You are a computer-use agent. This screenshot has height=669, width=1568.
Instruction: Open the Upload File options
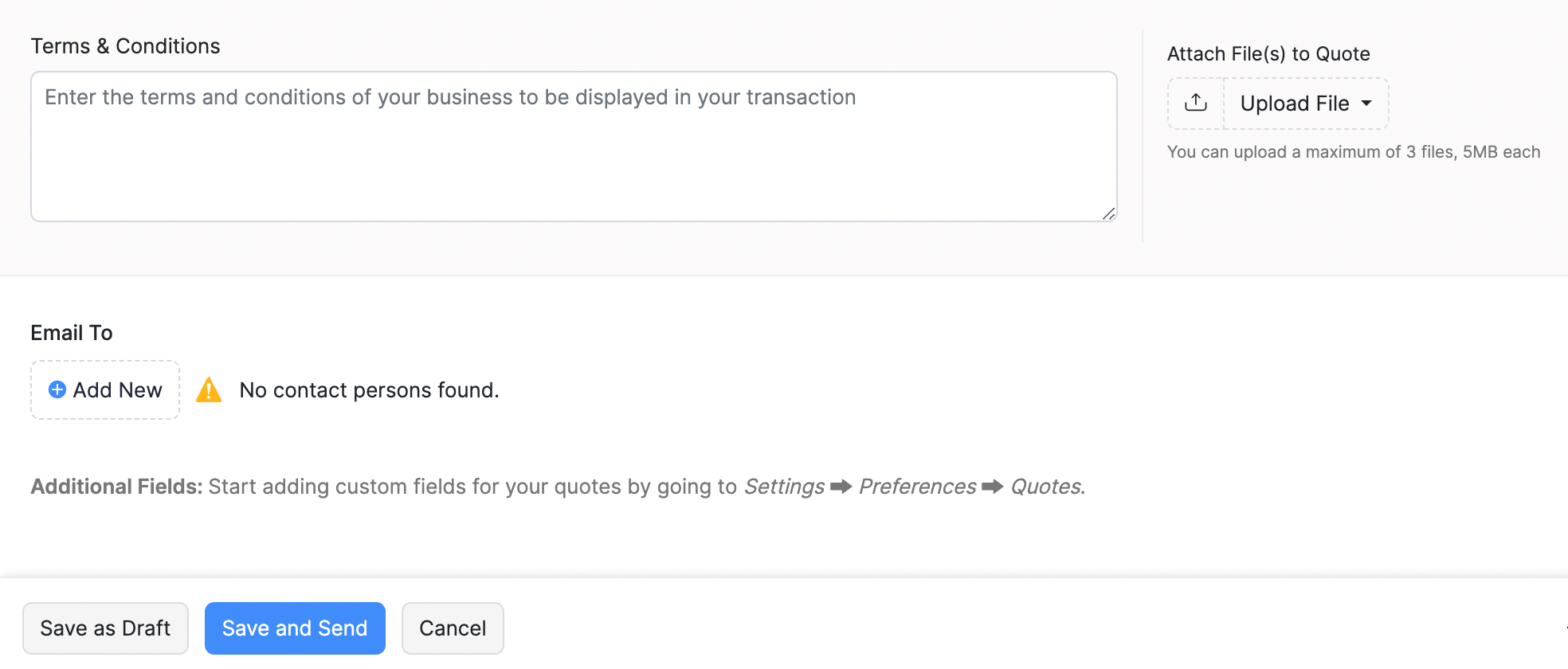[1295, 104]
